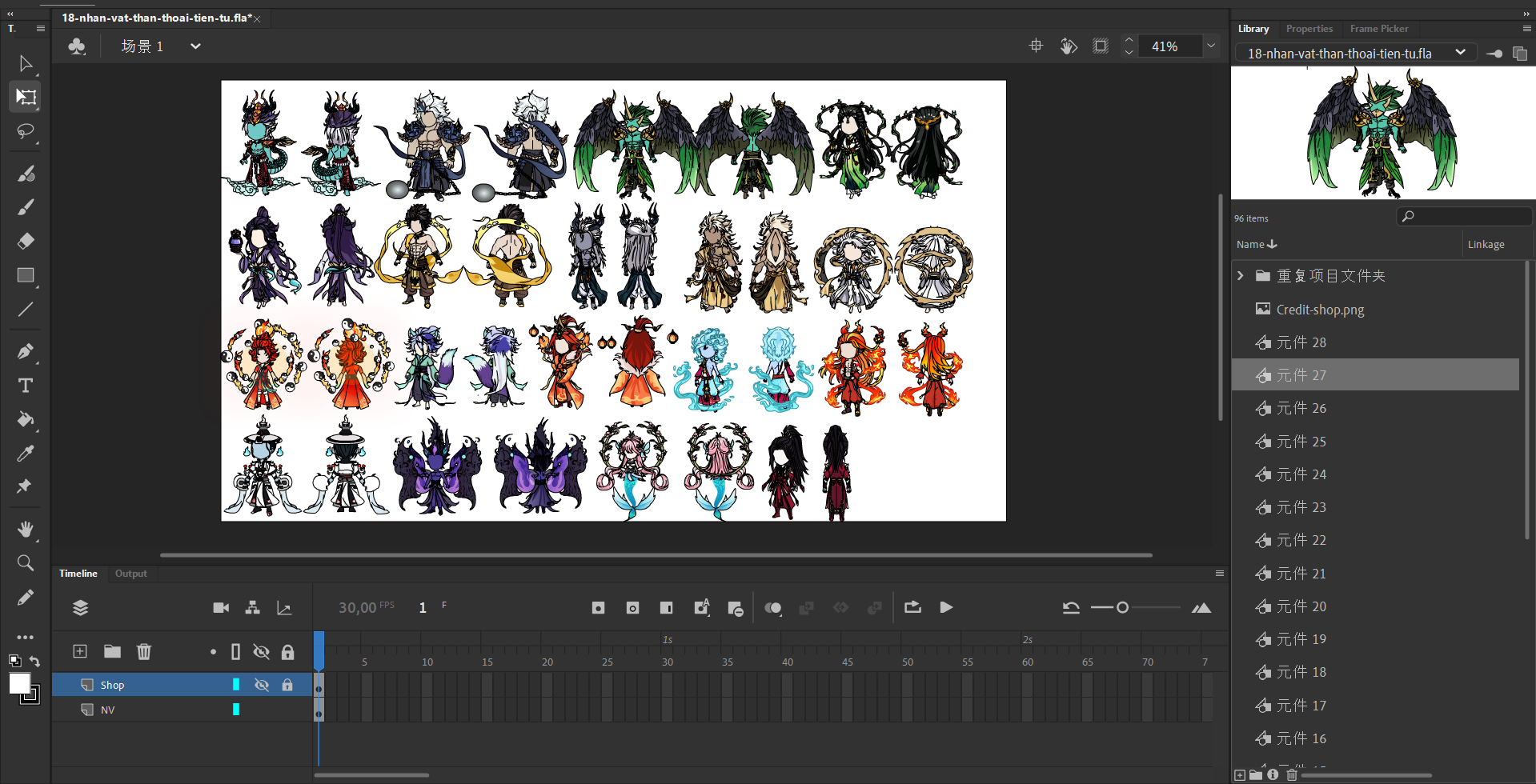Screen dimensions: 1536x784
Task: Select Credit-shop.png in the library
Action: (1320, 310)
